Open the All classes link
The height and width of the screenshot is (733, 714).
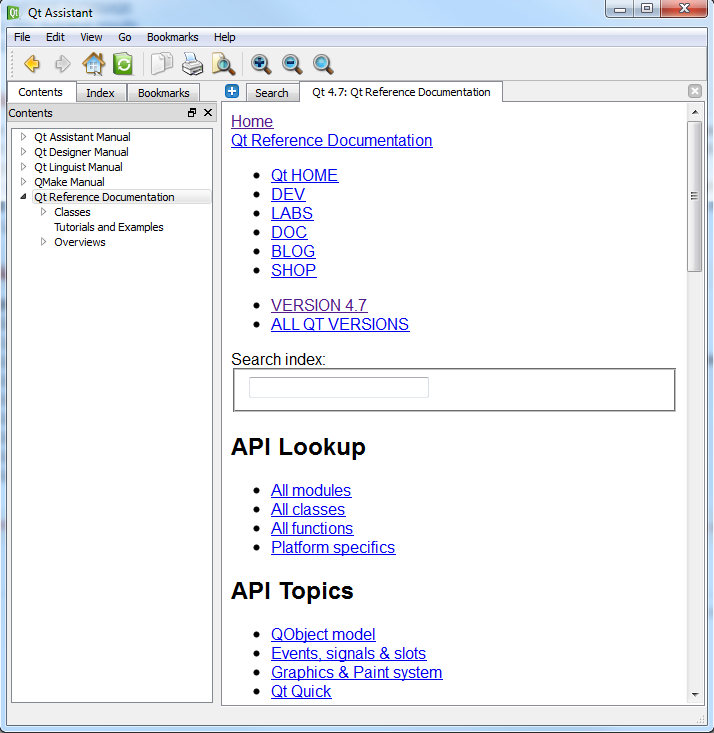point(308,510)
